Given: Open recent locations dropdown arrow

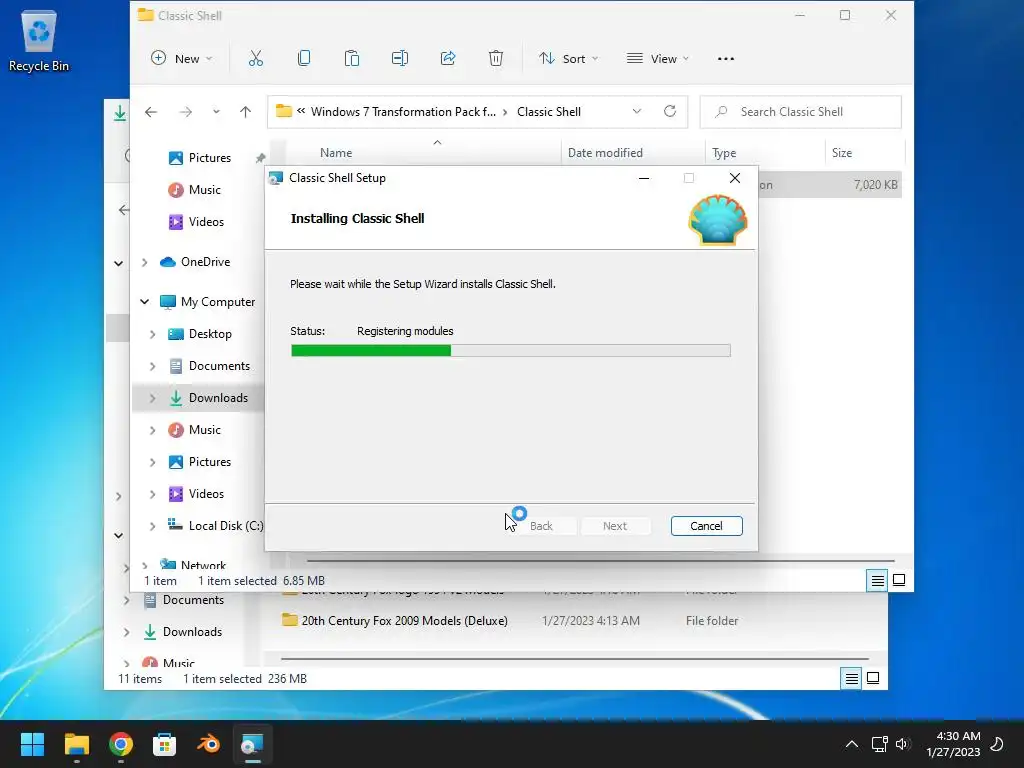Looking at the screenshot, I should [x=216, y=112].
